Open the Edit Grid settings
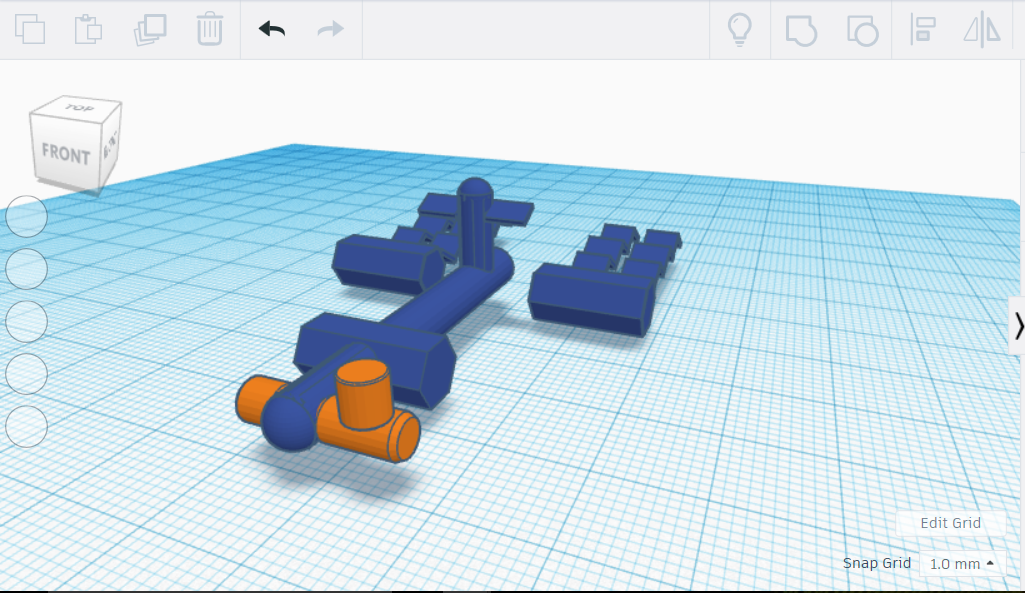The height and width of the screenshot is (593, 1025). point(950,523)
